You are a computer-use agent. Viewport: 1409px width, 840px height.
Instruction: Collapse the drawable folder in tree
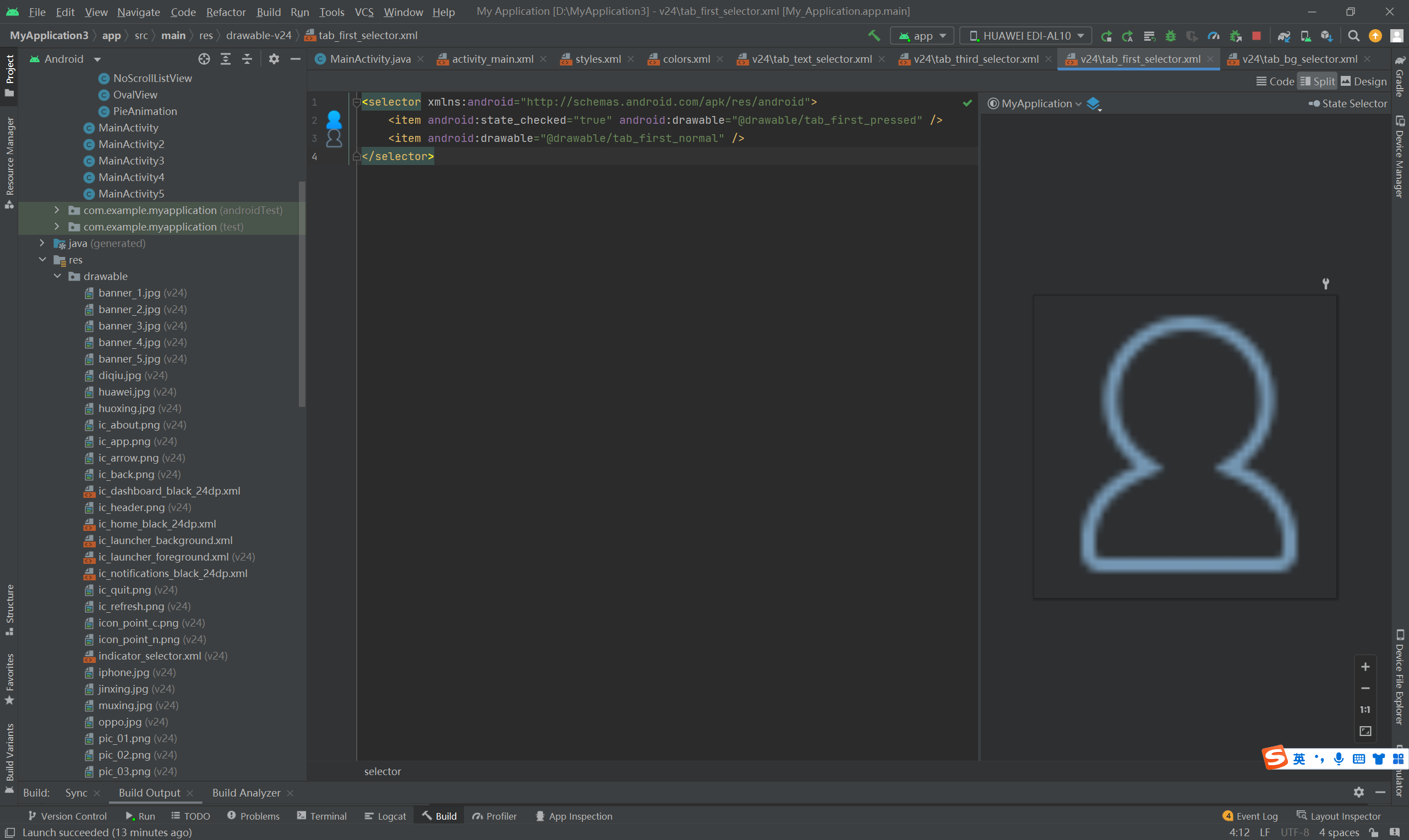(57, 276)
